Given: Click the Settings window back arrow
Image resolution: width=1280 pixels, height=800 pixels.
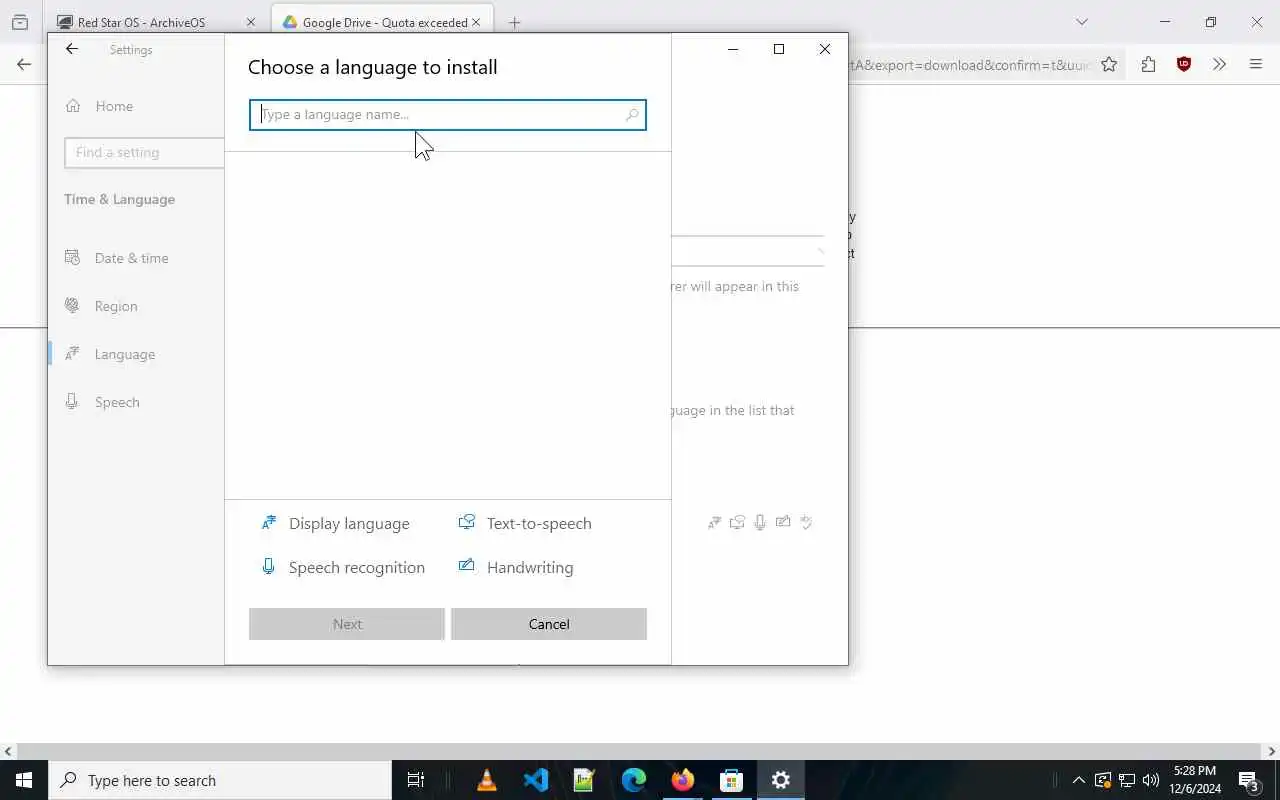Looking at the screenshot, I should [x=71, y=49].
